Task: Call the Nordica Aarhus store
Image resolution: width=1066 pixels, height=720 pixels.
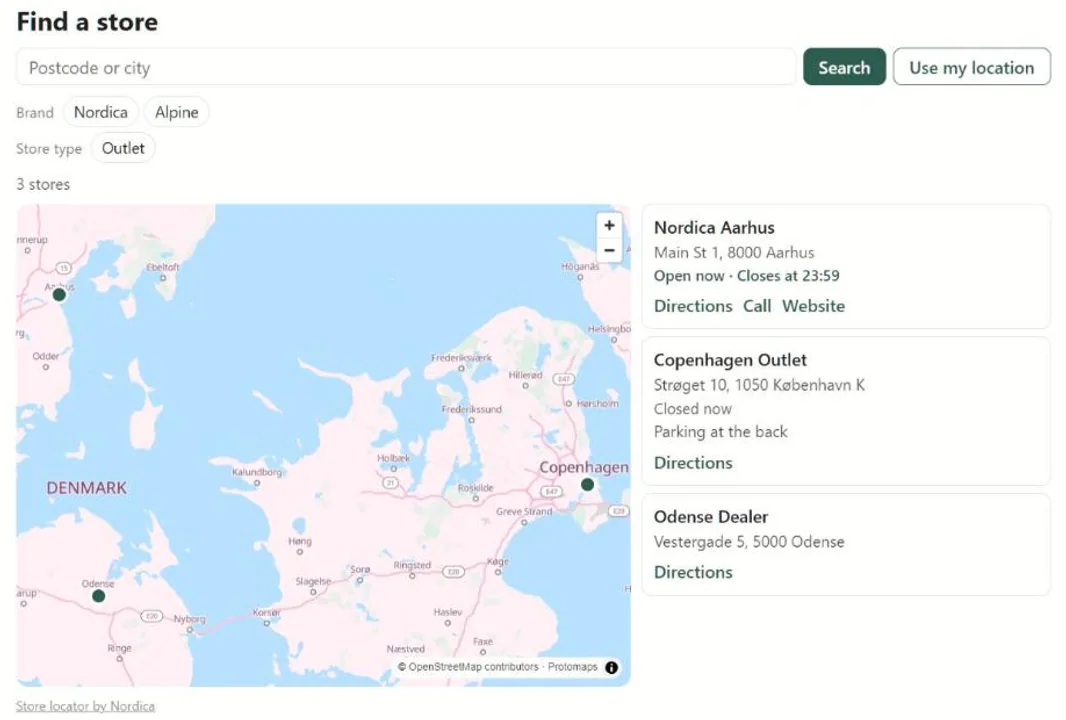Action: coord(757,306)
